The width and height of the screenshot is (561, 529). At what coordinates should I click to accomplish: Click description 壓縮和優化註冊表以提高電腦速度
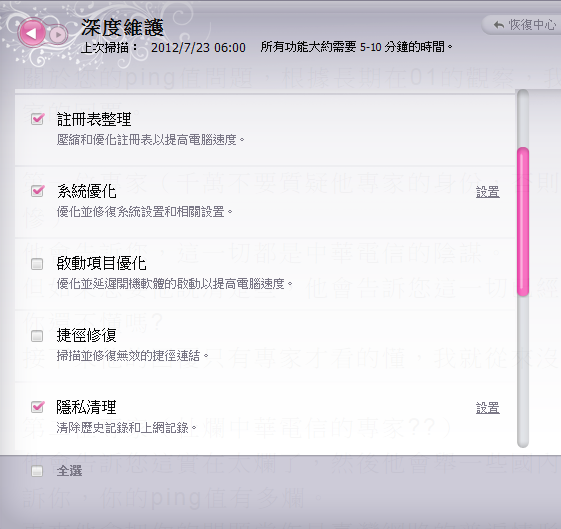150,139
